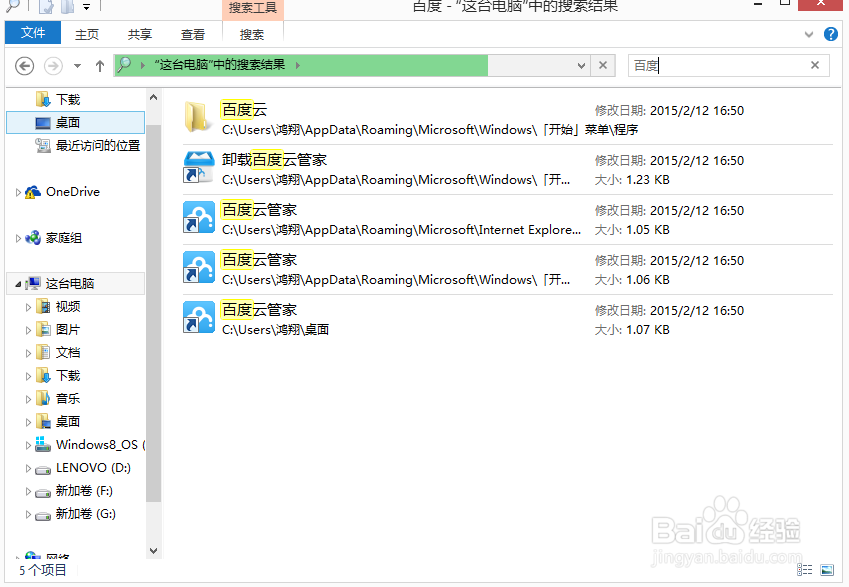
Task: Open the 下载 folder icon under 这台电脑
Action: (43, 375)
